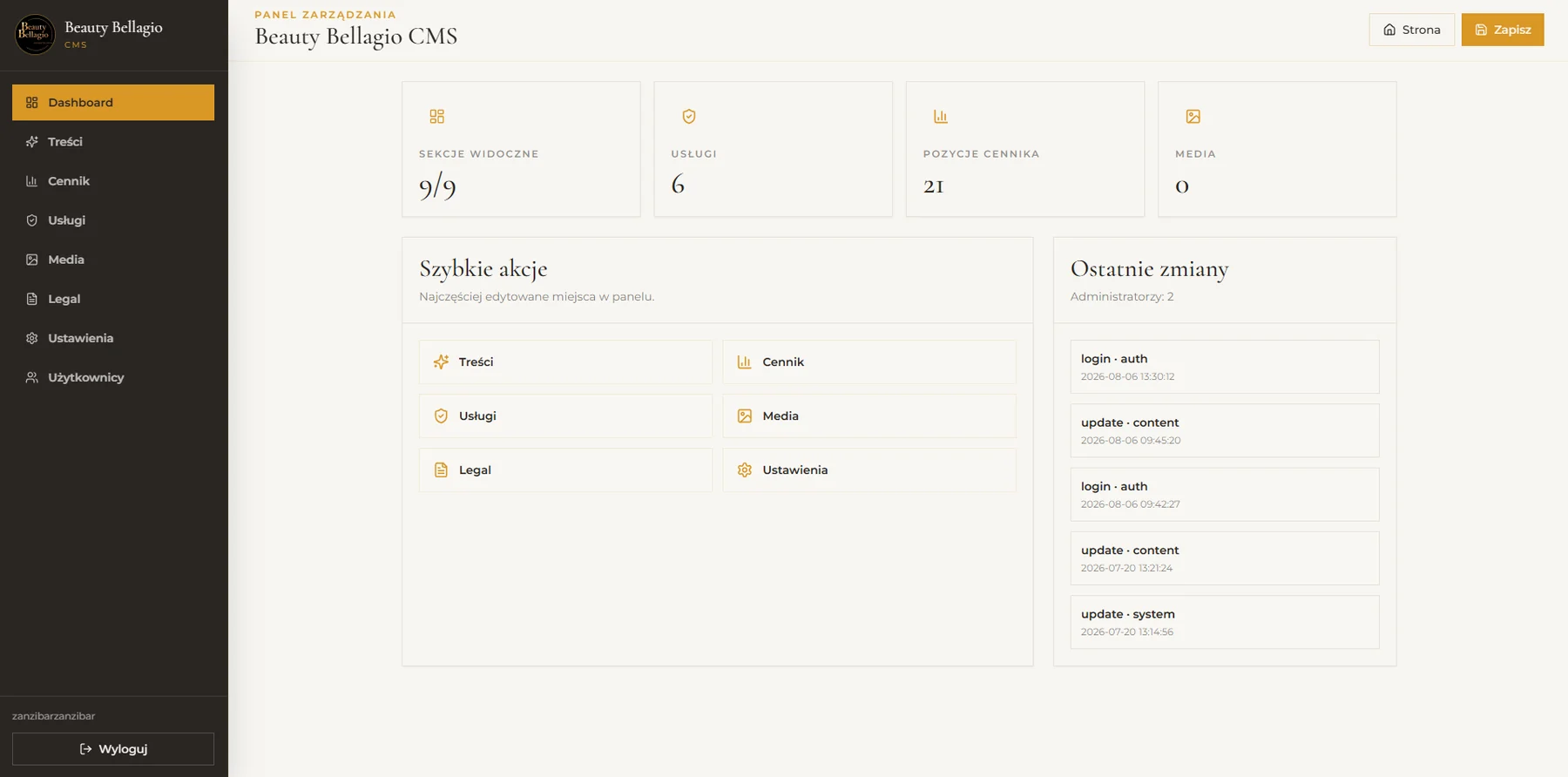Image resolution: width=1568 pixels, height=777 pixels.
Task: Click the Użytkownicy people icon in sidebar
Action: click(32, 377)
